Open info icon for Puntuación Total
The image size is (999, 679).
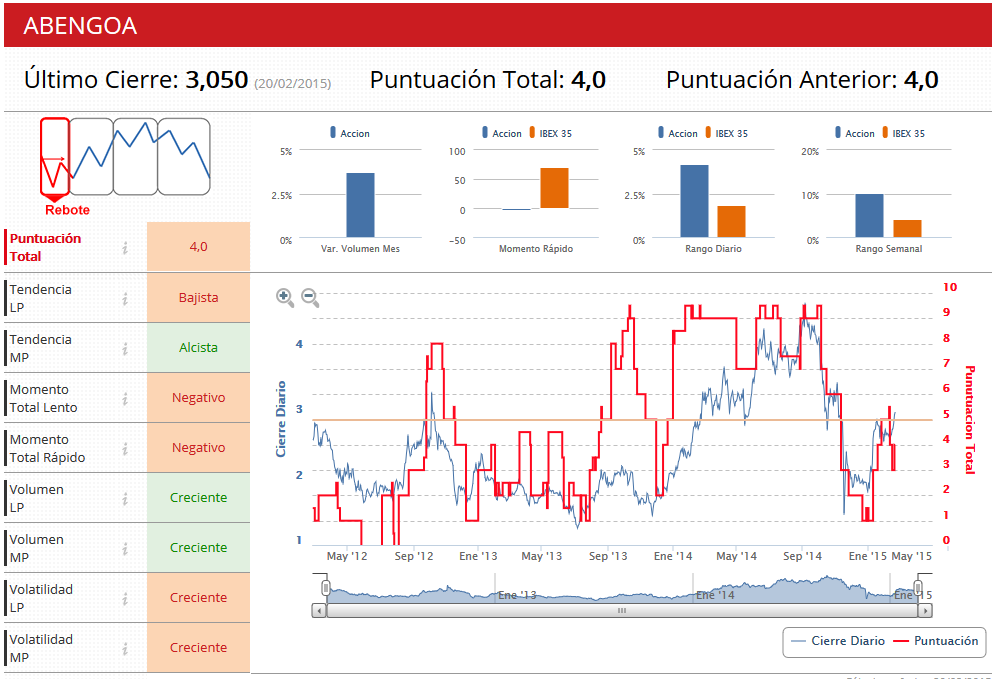(x=125, y=248)
